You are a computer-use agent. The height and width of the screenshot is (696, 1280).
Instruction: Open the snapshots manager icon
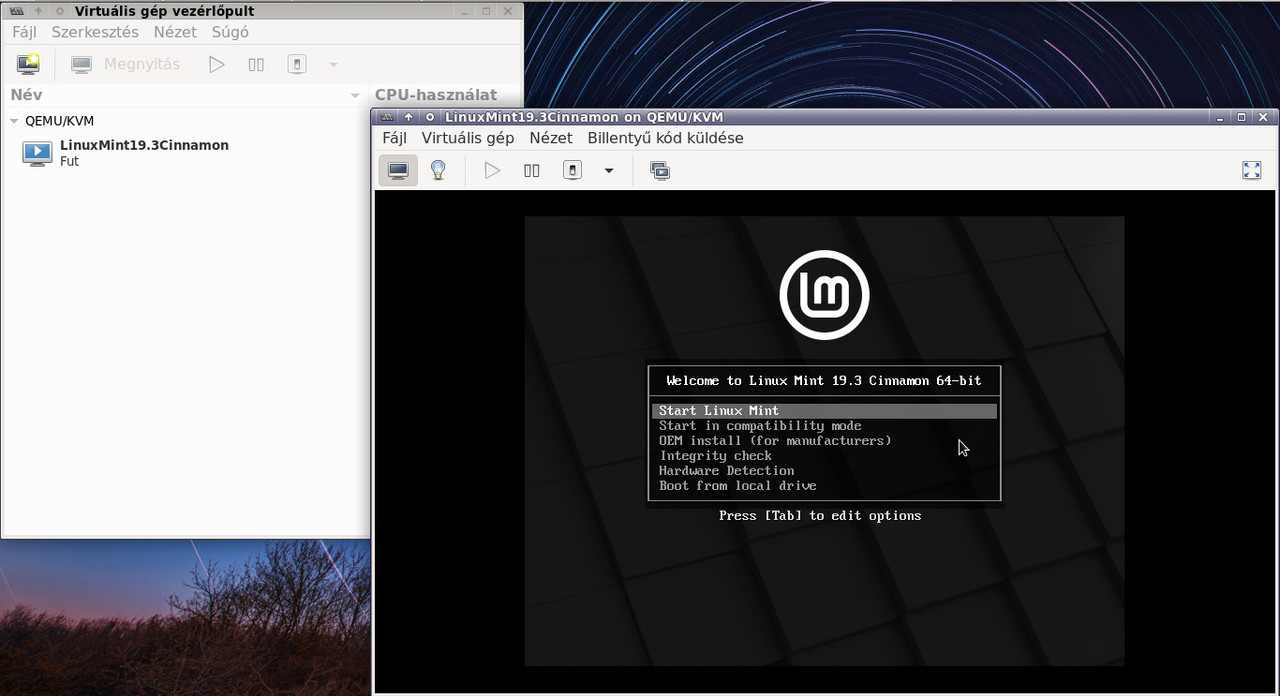click(660, 170)
